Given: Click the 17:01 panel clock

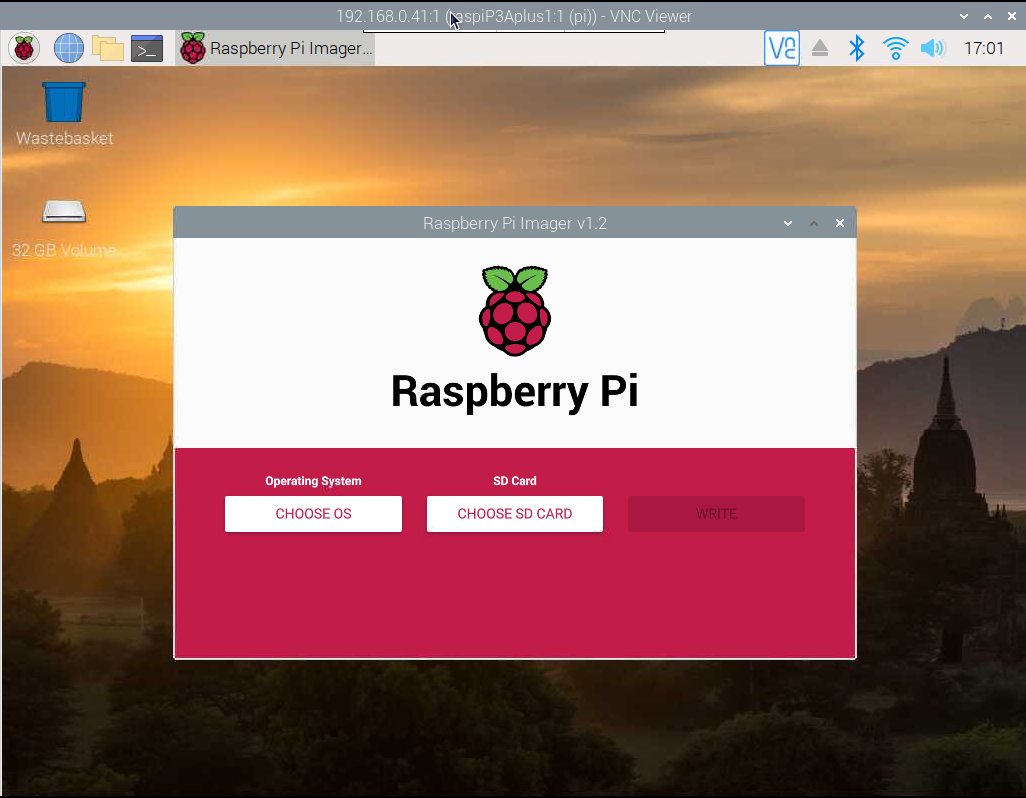Looking at the screenshot, I should [983, 48].
